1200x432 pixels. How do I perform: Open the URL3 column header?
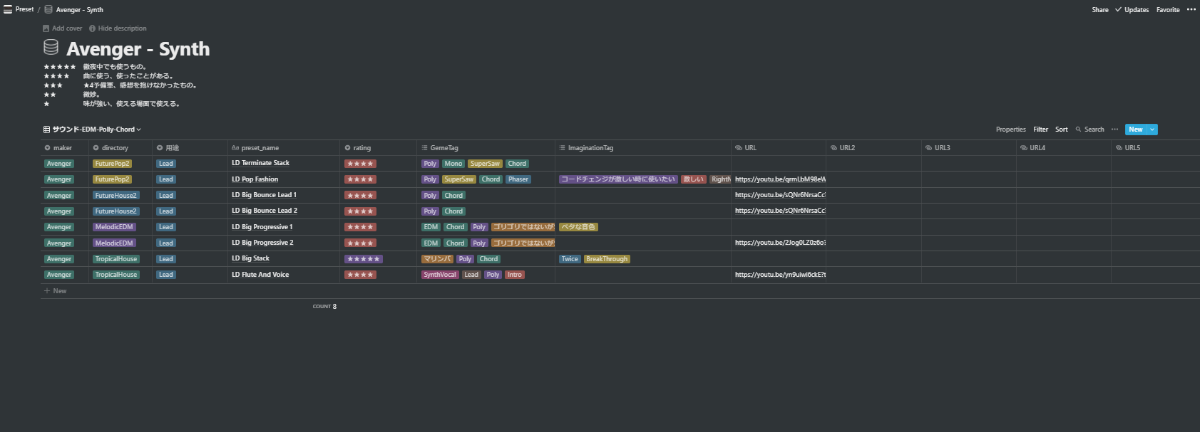(968, 147)
